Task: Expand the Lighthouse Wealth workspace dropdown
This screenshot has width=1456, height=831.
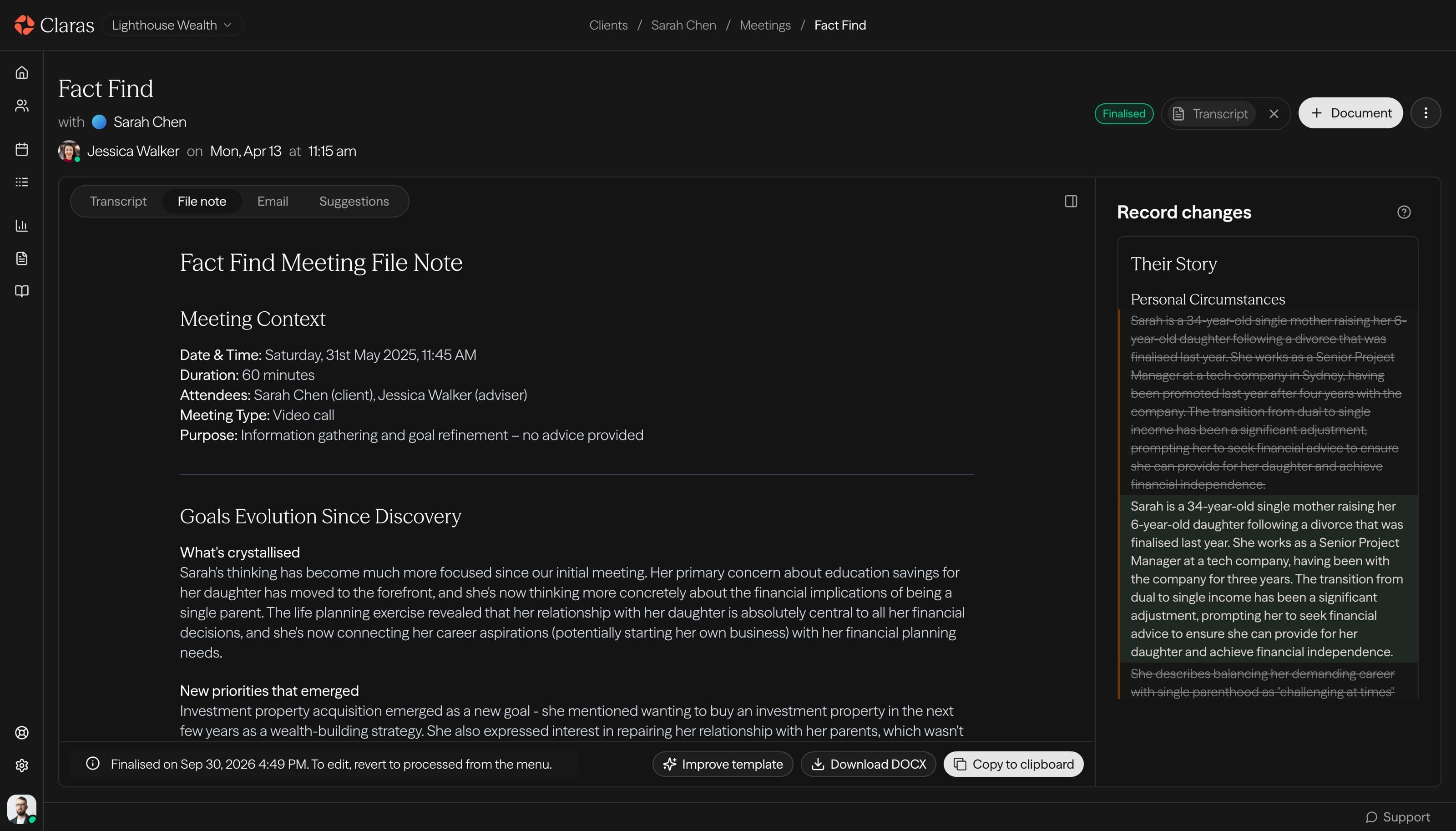Action: tap(172, 25)
